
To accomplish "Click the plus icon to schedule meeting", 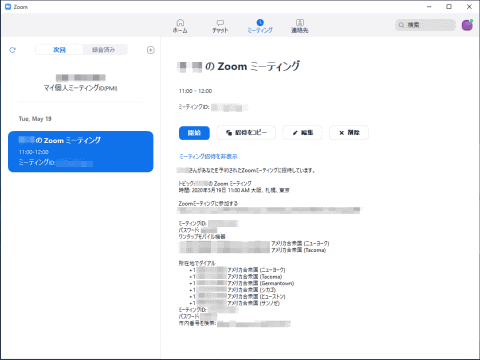I will coord(151,50).
